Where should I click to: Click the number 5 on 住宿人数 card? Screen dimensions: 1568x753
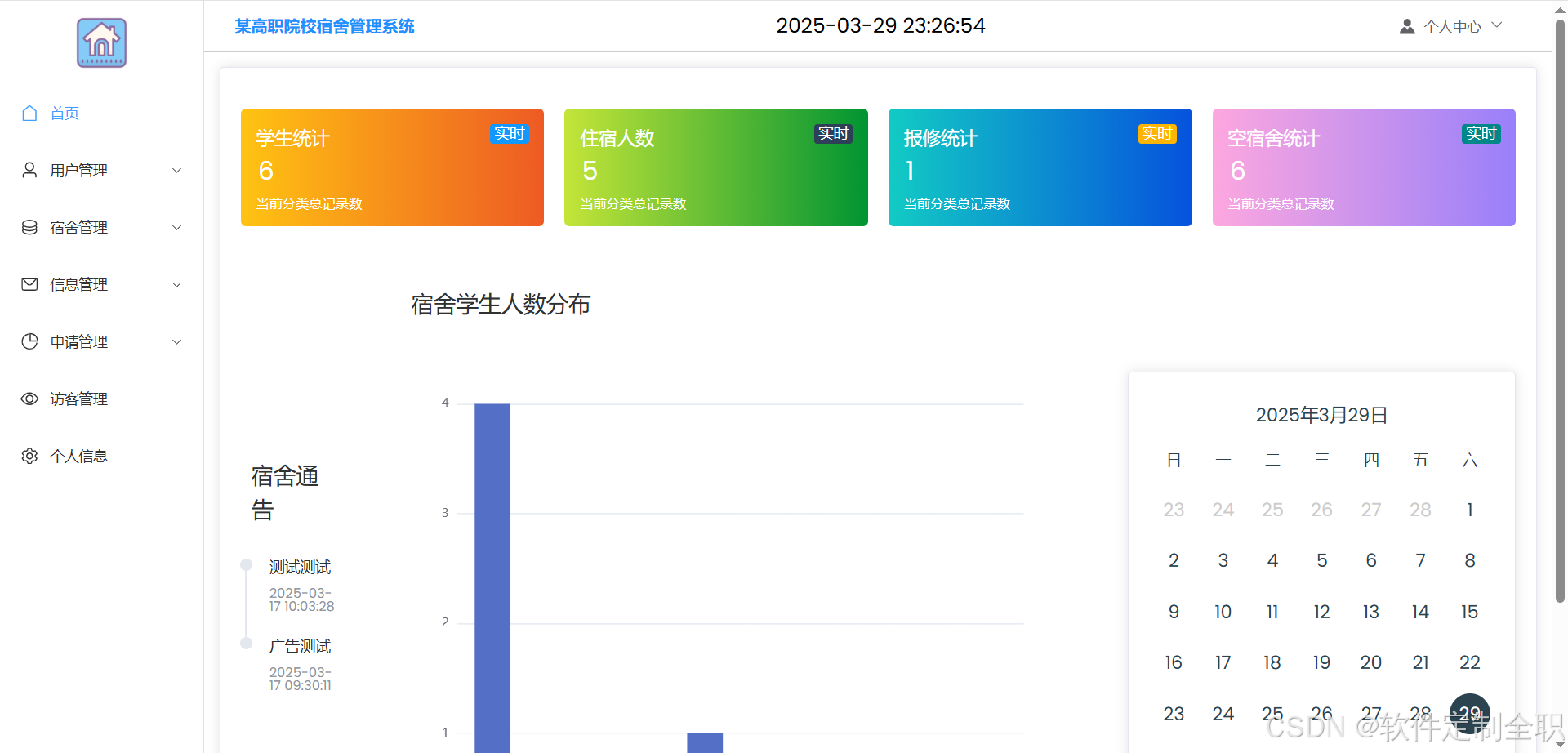(590, 171)
